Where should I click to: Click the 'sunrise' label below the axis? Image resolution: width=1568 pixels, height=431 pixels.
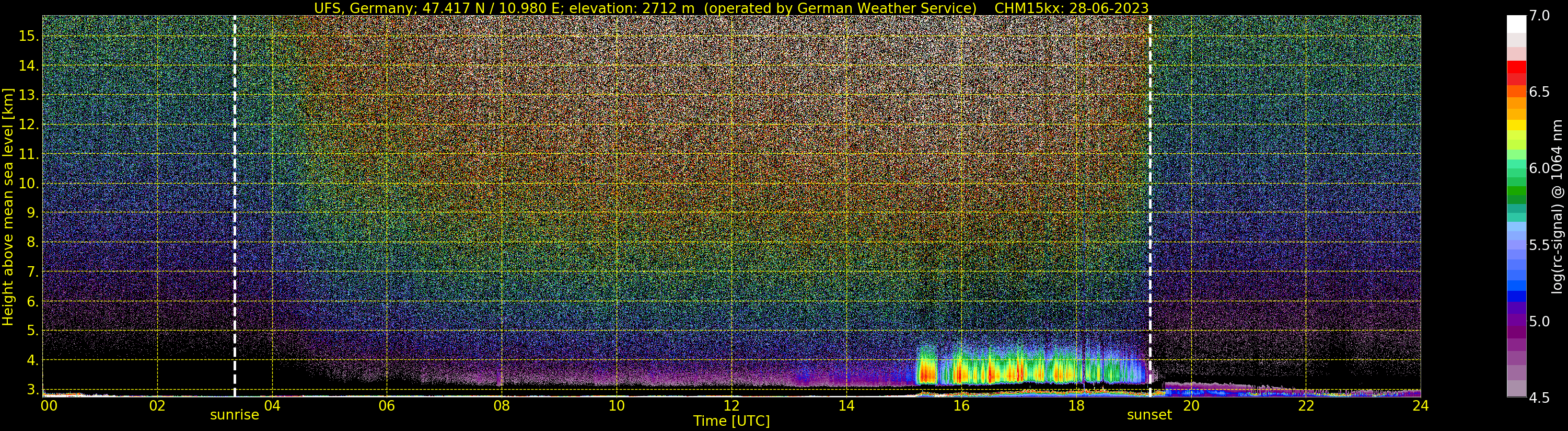click(235, 415)
